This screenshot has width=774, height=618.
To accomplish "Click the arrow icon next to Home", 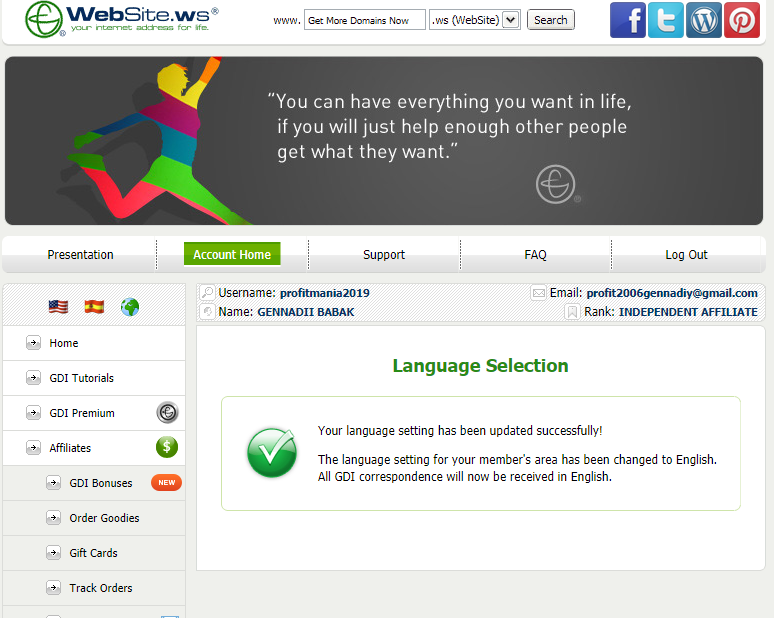I will tap(33, 343).
